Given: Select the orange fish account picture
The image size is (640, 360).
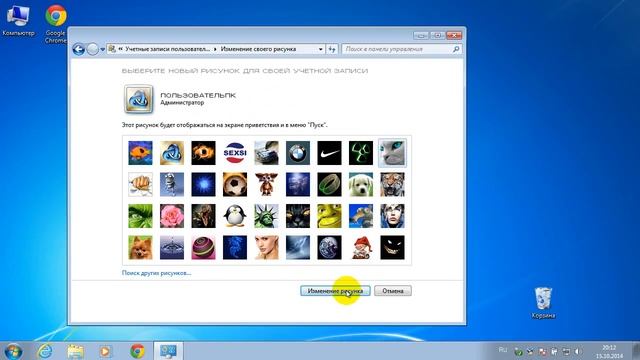Looking at the screenshot, I should [140, 153].
